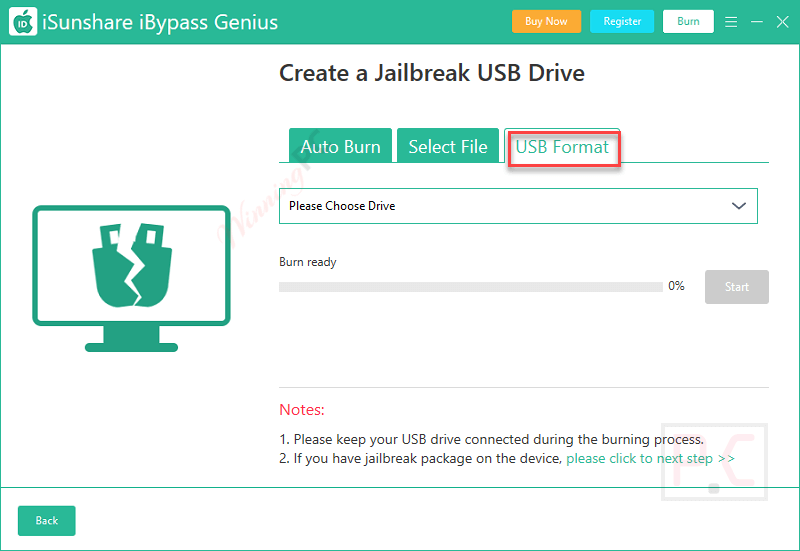
Task: Close the iBypass Genius window
Action: (x=782, y=22)
